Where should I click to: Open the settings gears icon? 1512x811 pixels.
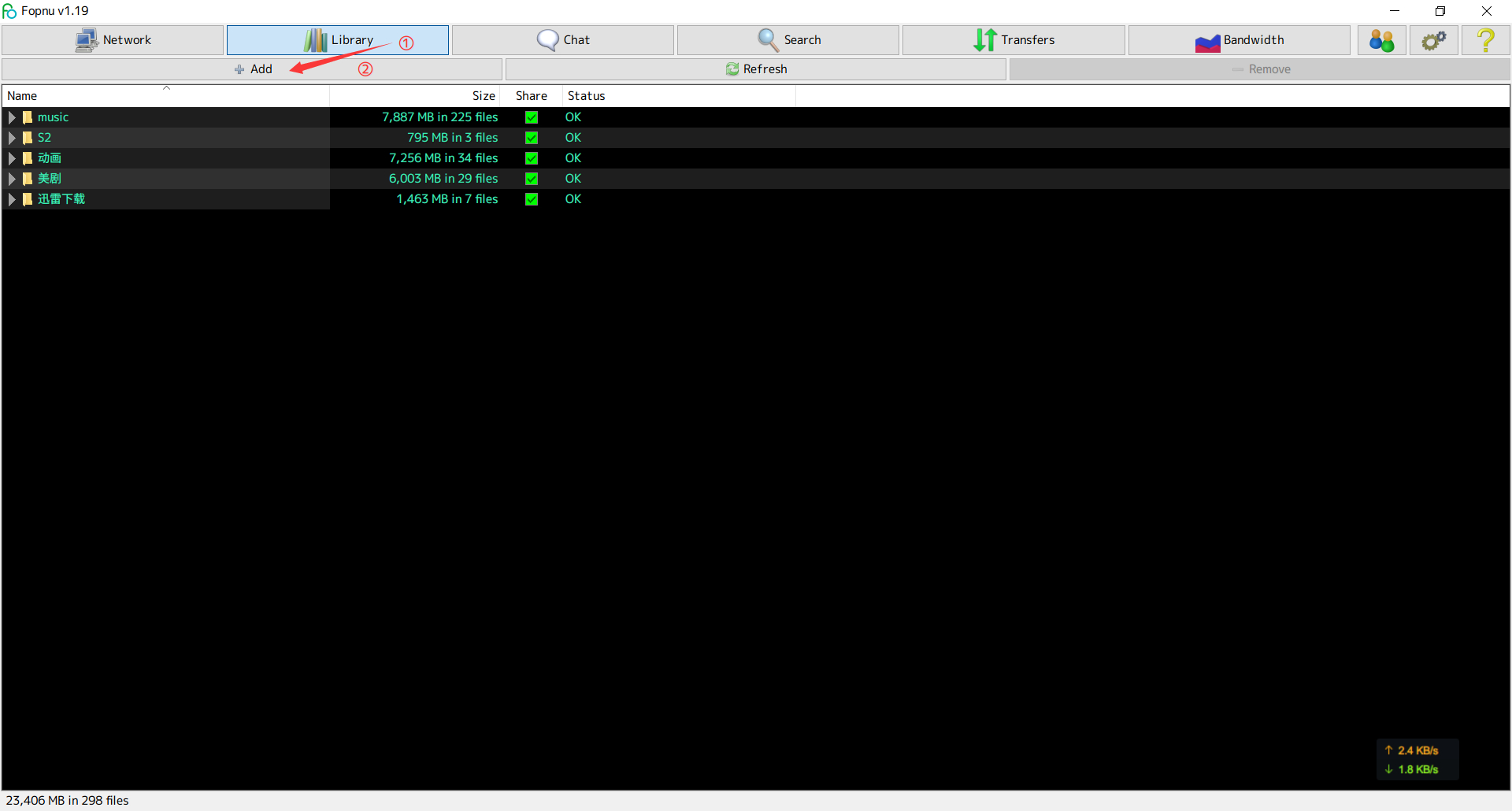pos(1433,40)
